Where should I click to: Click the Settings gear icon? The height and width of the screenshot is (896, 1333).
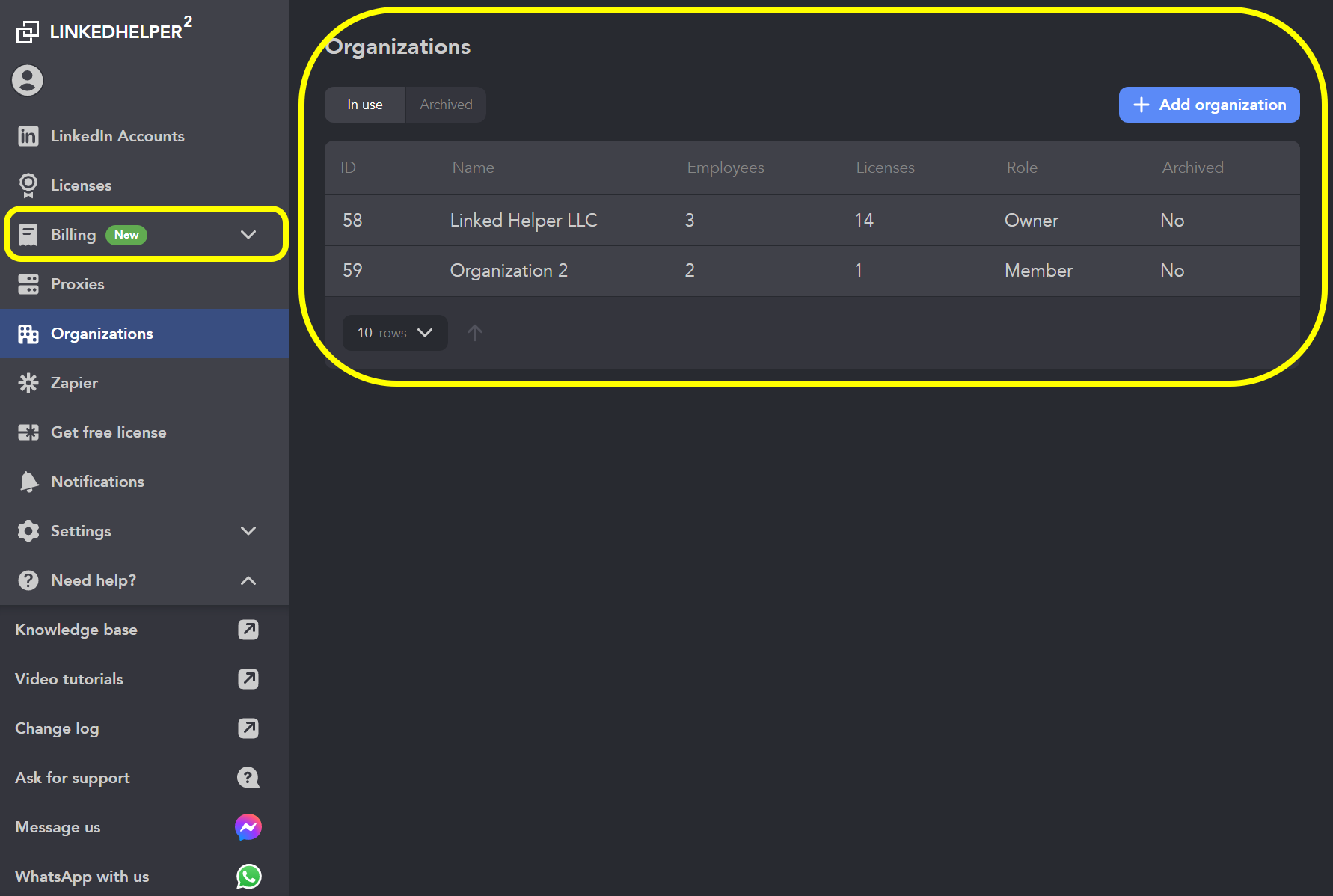(x=28, y=531)
